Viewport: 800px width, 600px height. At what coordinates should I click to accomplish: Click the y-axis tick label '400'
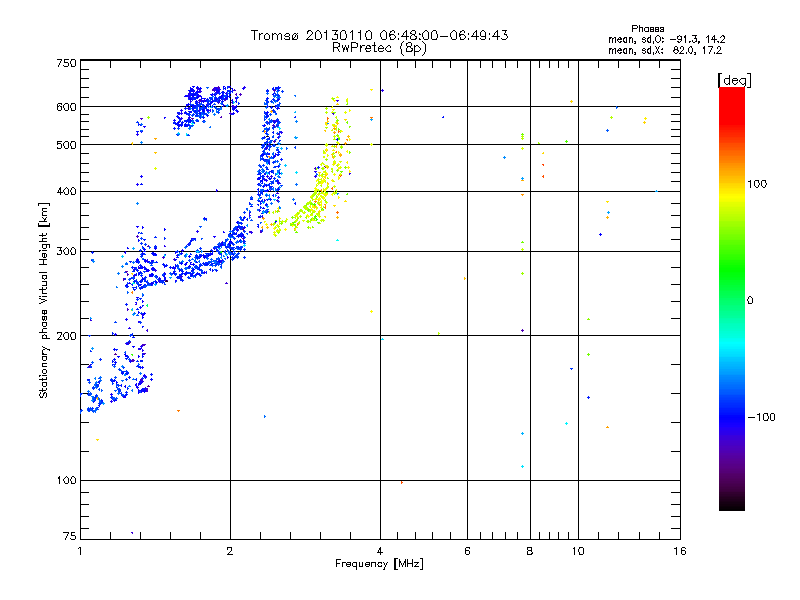(x=66, y=192)
